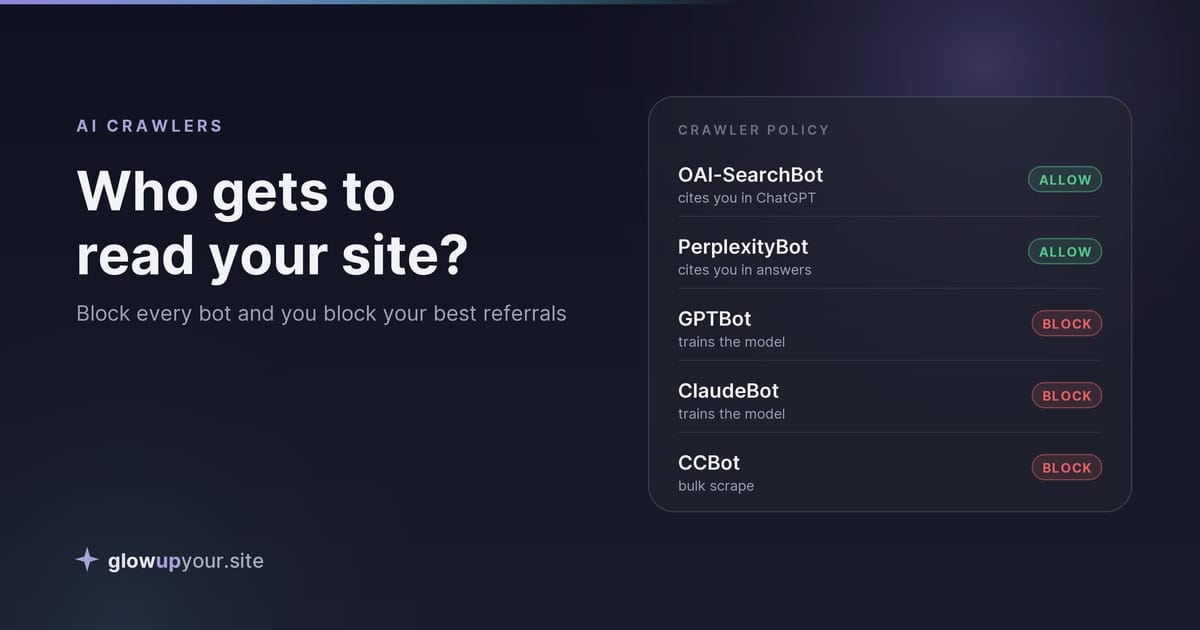This screenshot has height=630, width=1200.
Task: Click the 'Who gets to read your site?' headline
Action: 272,223
